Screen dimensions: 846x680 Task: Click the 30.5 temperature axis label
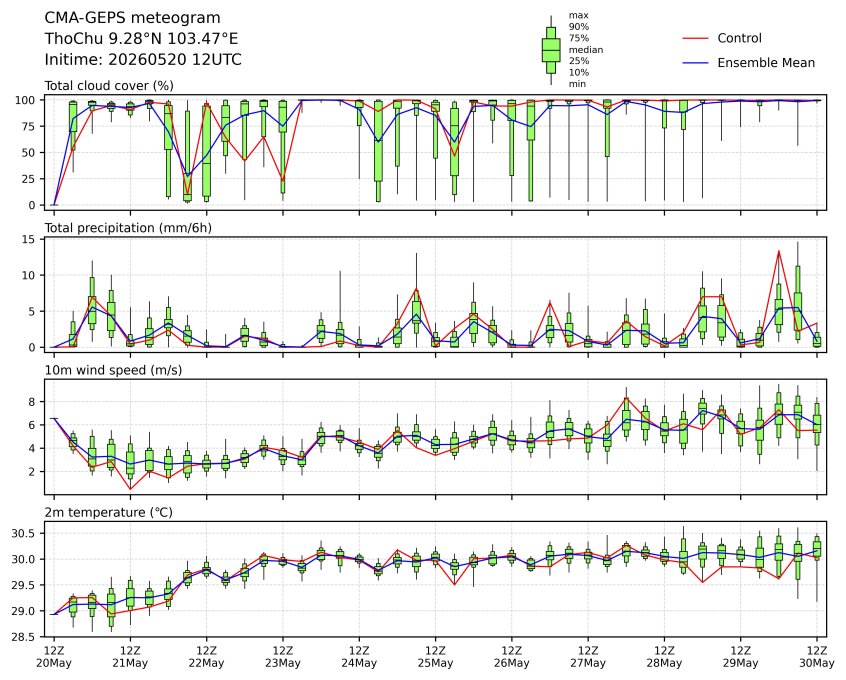24,534
